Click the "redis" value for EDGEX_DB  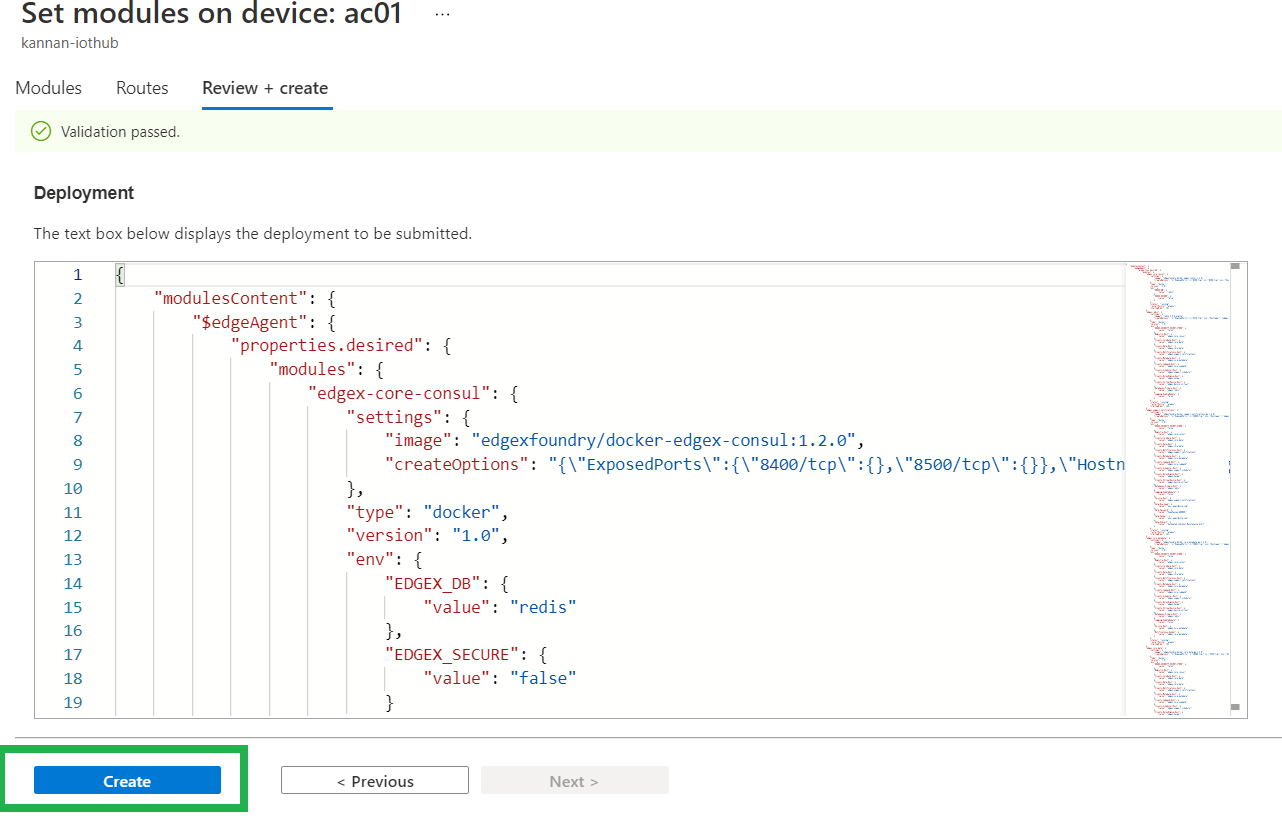(x=543, y=607)
